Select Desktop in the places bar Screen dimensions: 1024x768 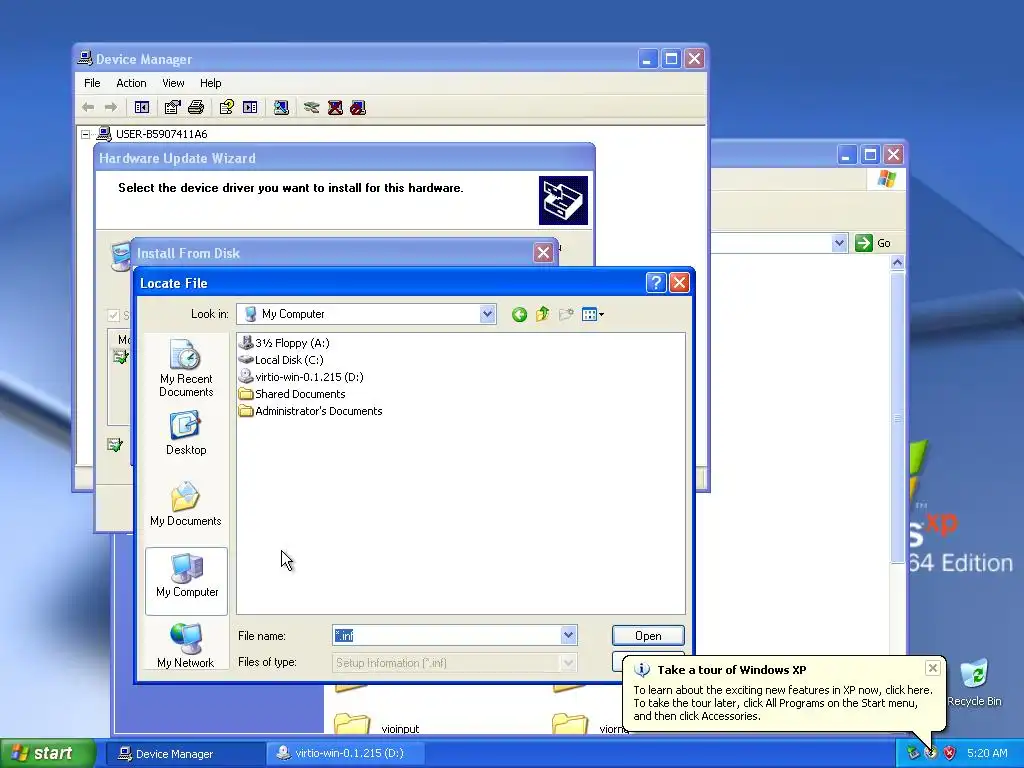(186, 434)
